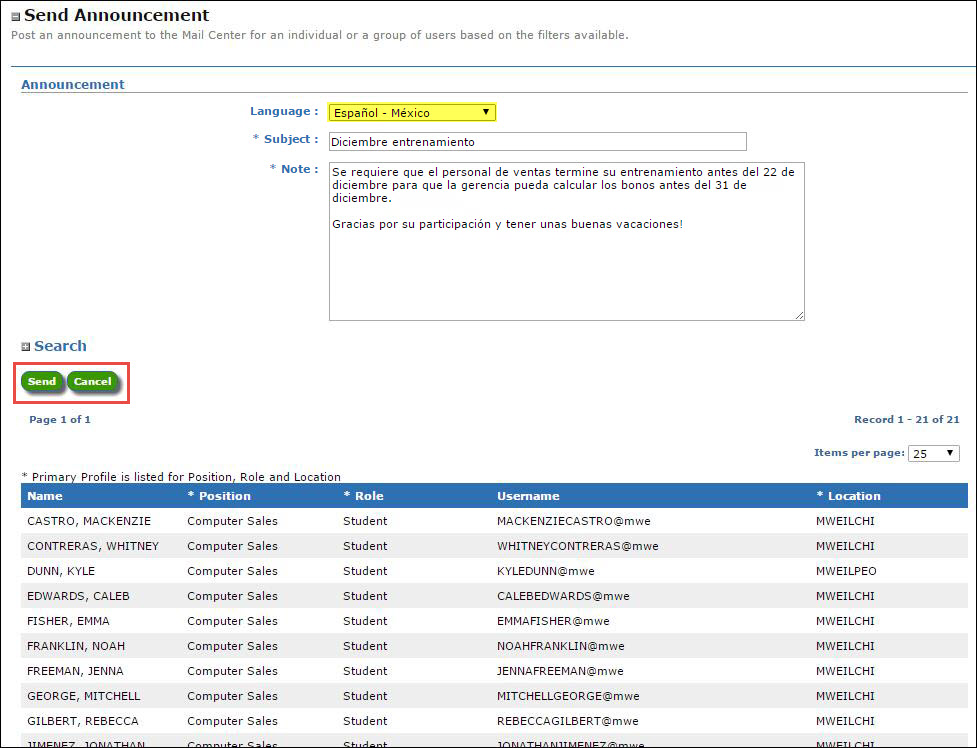Viewport: 977px width, 748px height.
Task: Open the Language dropdown
Action: [412, 112]
